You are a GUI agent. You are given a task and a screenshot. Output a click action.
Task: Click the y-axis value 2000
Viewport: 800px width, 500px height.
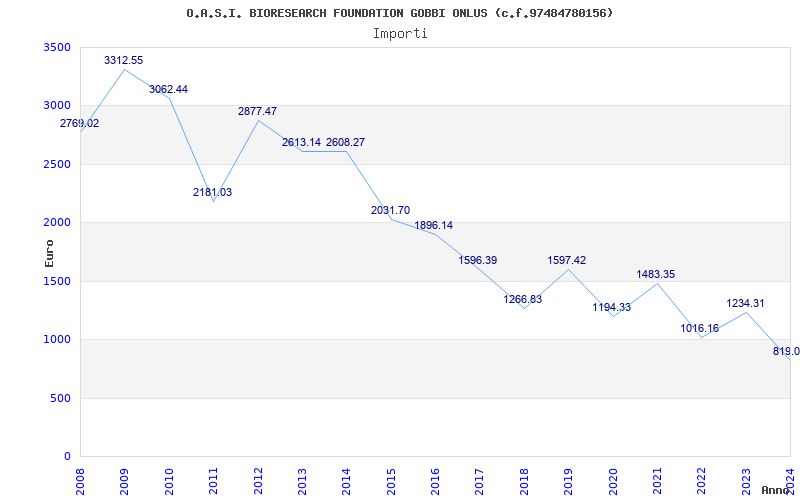[x=57, y=222]
